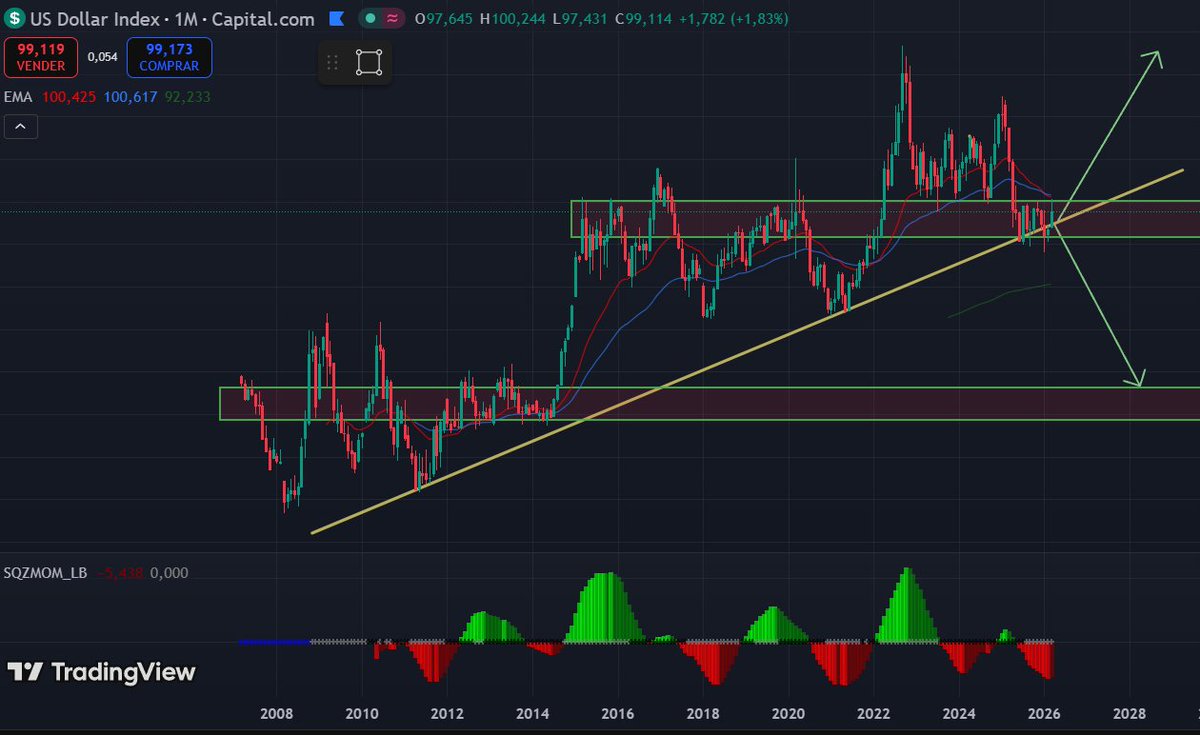Click the blue flag icon beside Capital.com
This screenshot has height=735, width=1200.
[337, 19]
